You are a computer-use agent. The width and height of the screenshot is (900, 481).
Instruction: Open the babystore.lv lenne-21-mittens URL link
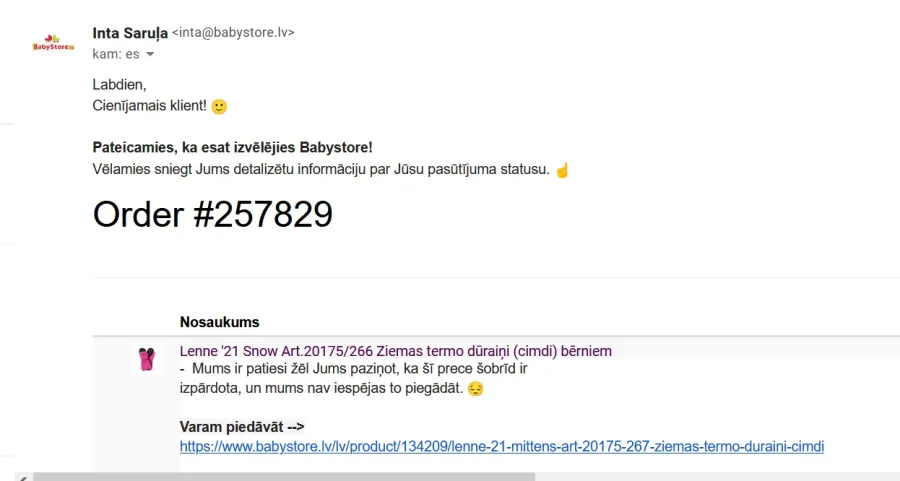pos(502,447)
